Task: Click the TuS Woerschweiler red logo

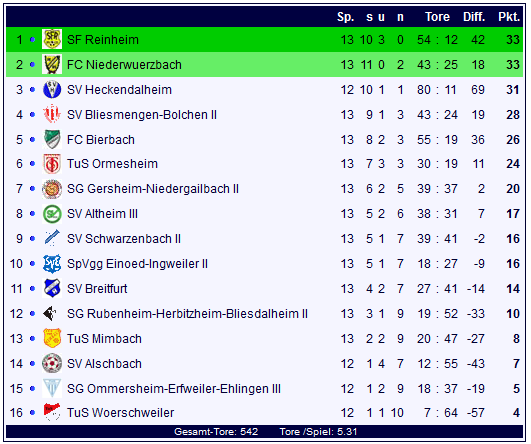Action: click(x=52, y=413)
